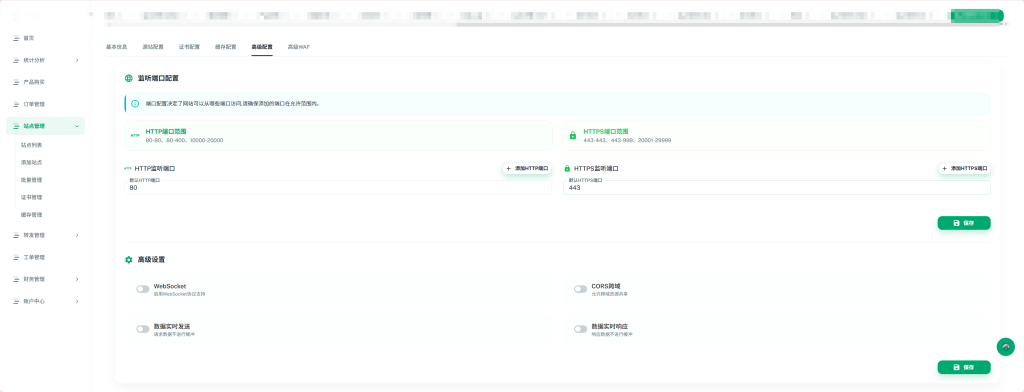
Task: Click the green button in the top-right header
Action: (x=977, y=16)
